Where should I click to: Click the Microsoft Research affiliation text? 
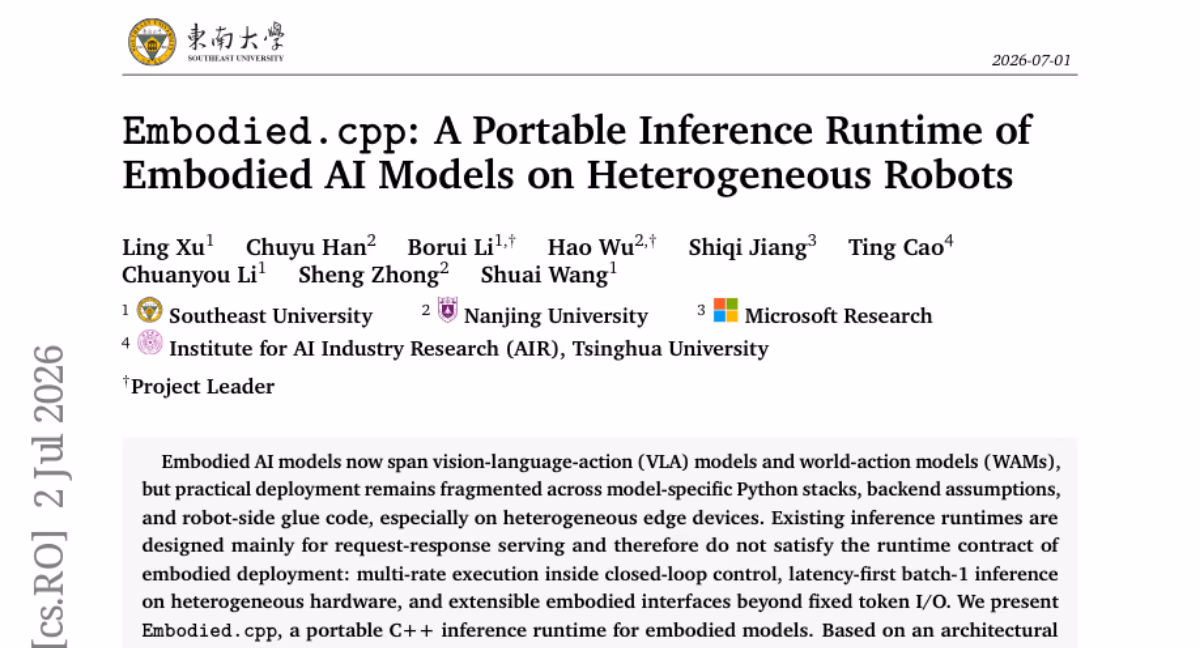pos(838,316)
